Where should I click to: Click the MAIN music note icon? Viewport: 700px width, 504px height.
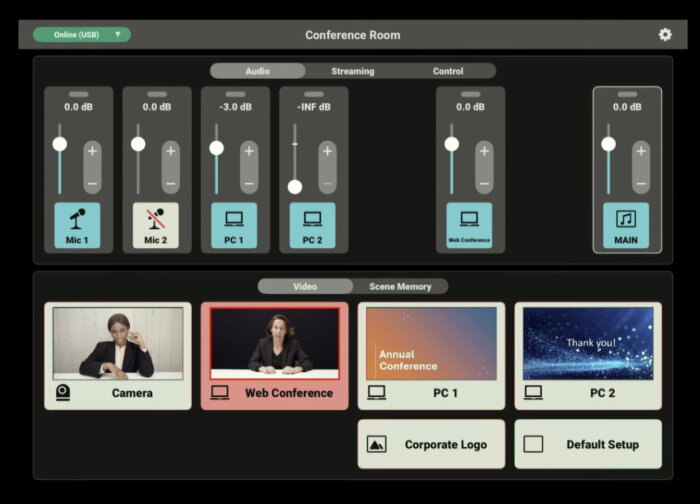[626, 219]
